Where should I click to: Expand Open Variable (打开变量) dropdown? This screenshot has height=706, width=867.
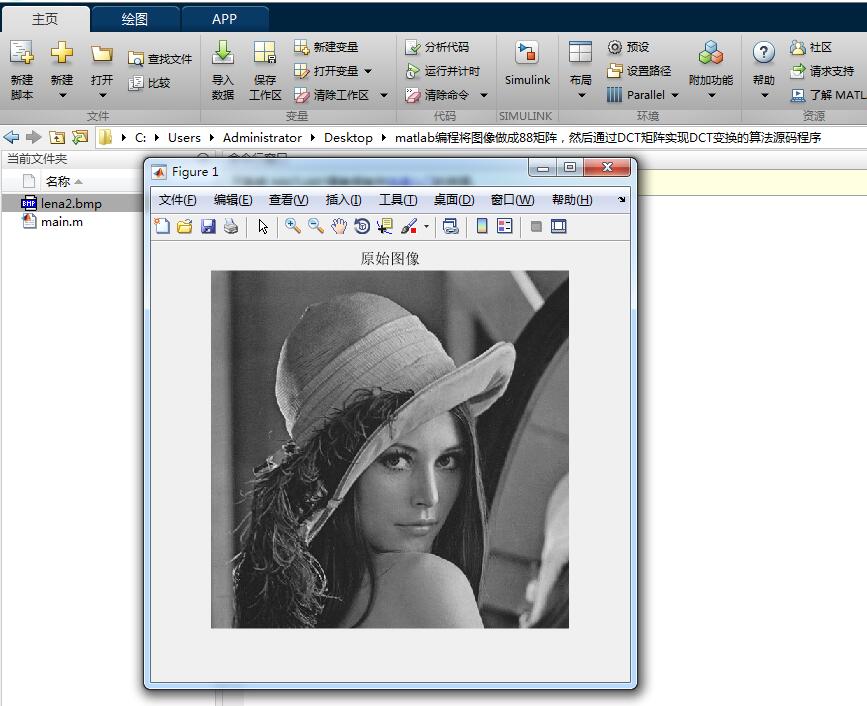[368, 71]
